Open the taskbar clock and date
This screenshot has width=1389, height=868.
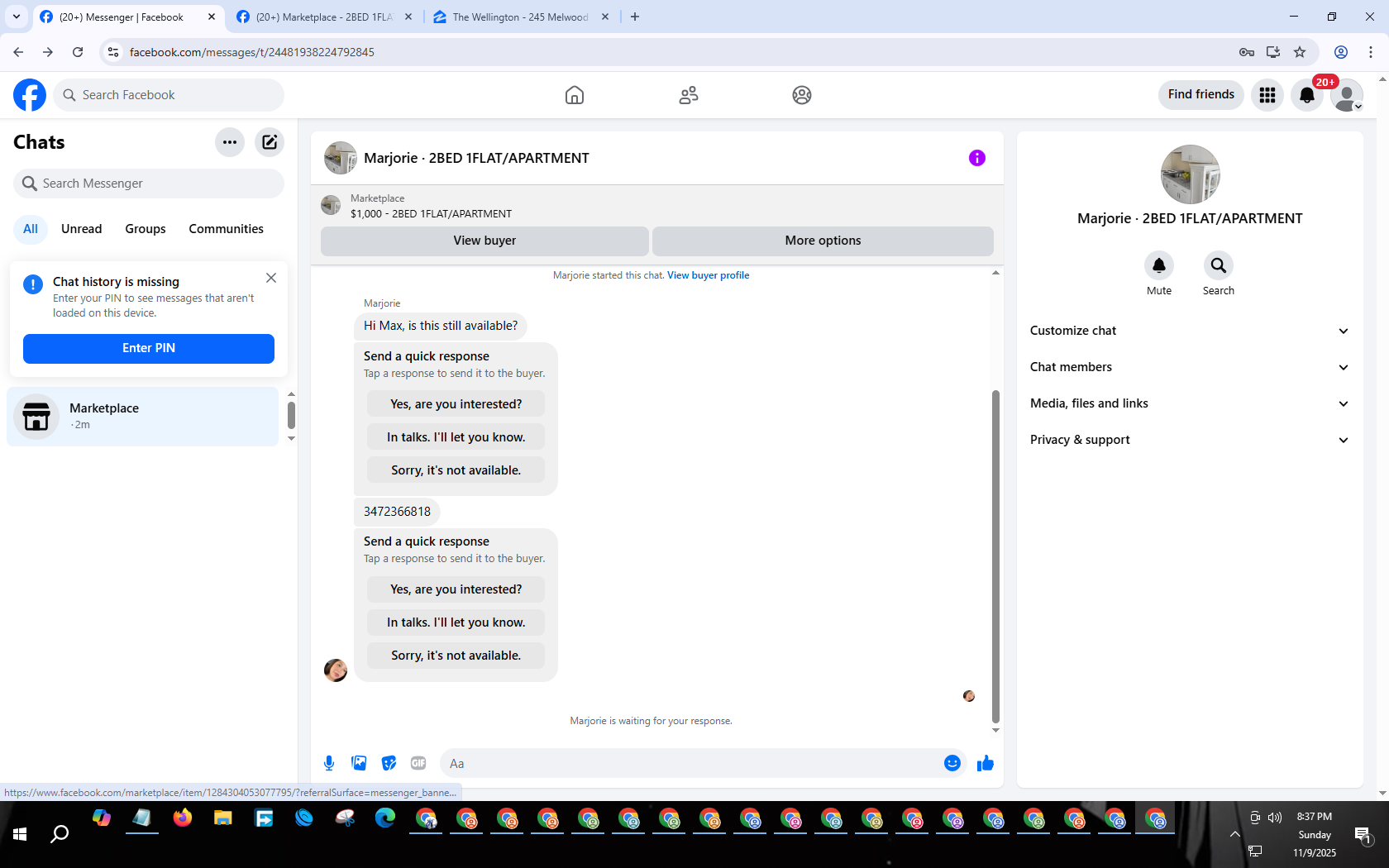pos(1315,834)
